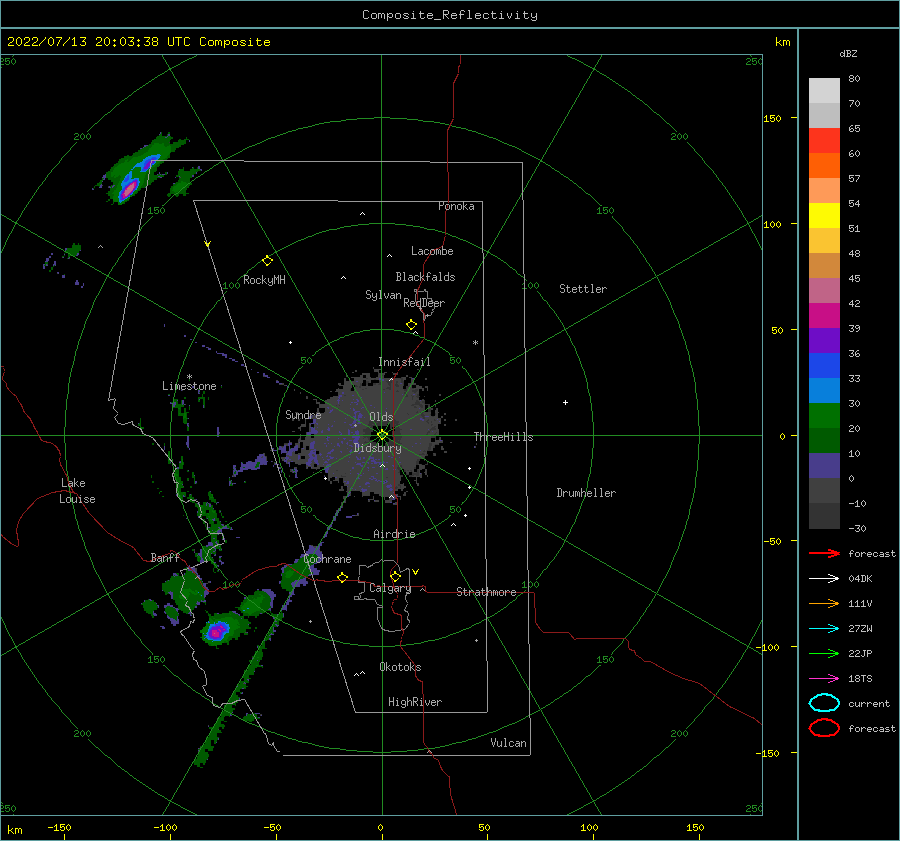
Task: Click the Stettler city label
Action: (583, 289)
